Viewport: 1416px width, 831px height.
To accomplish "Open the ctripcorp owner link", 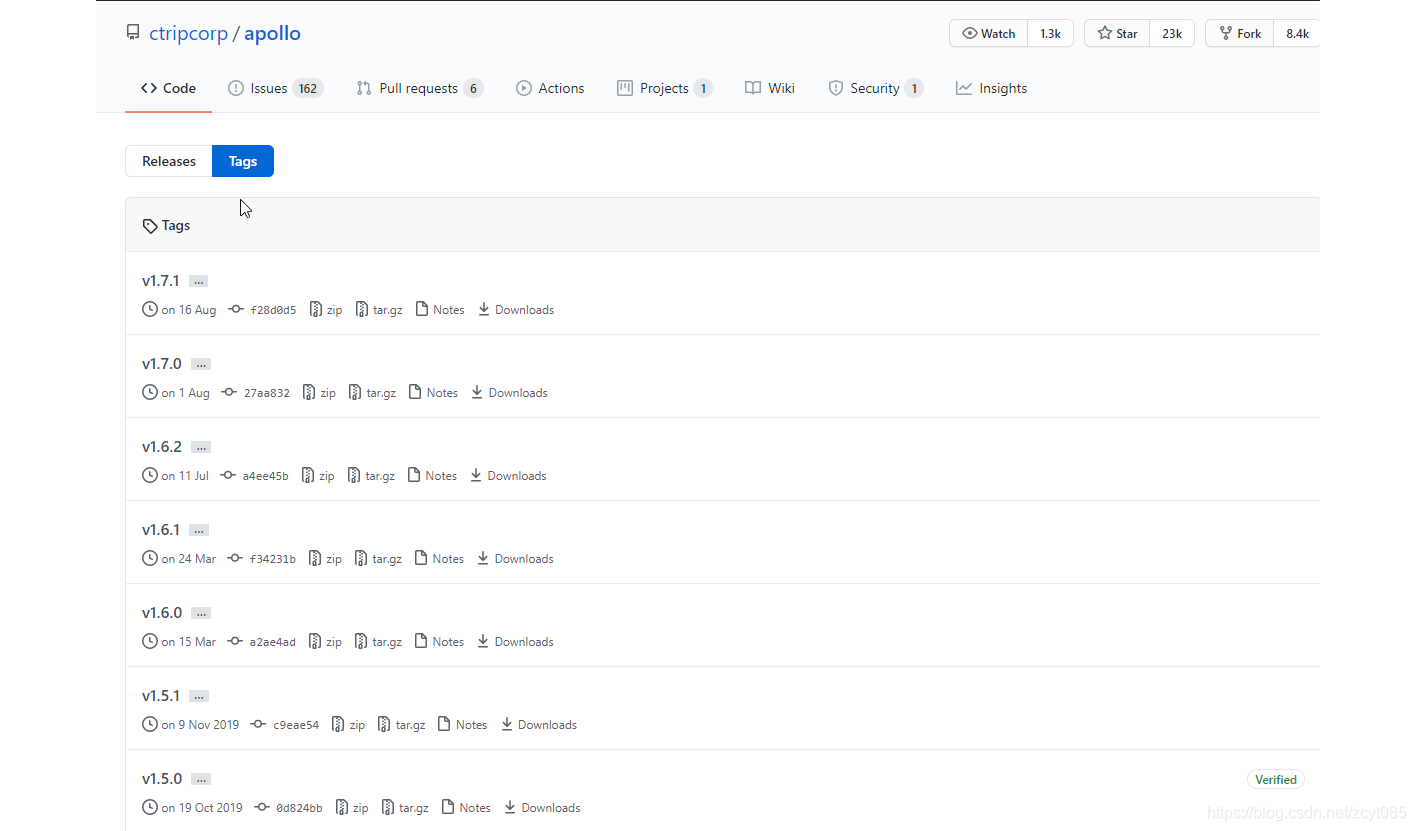I will click(188, 33).
